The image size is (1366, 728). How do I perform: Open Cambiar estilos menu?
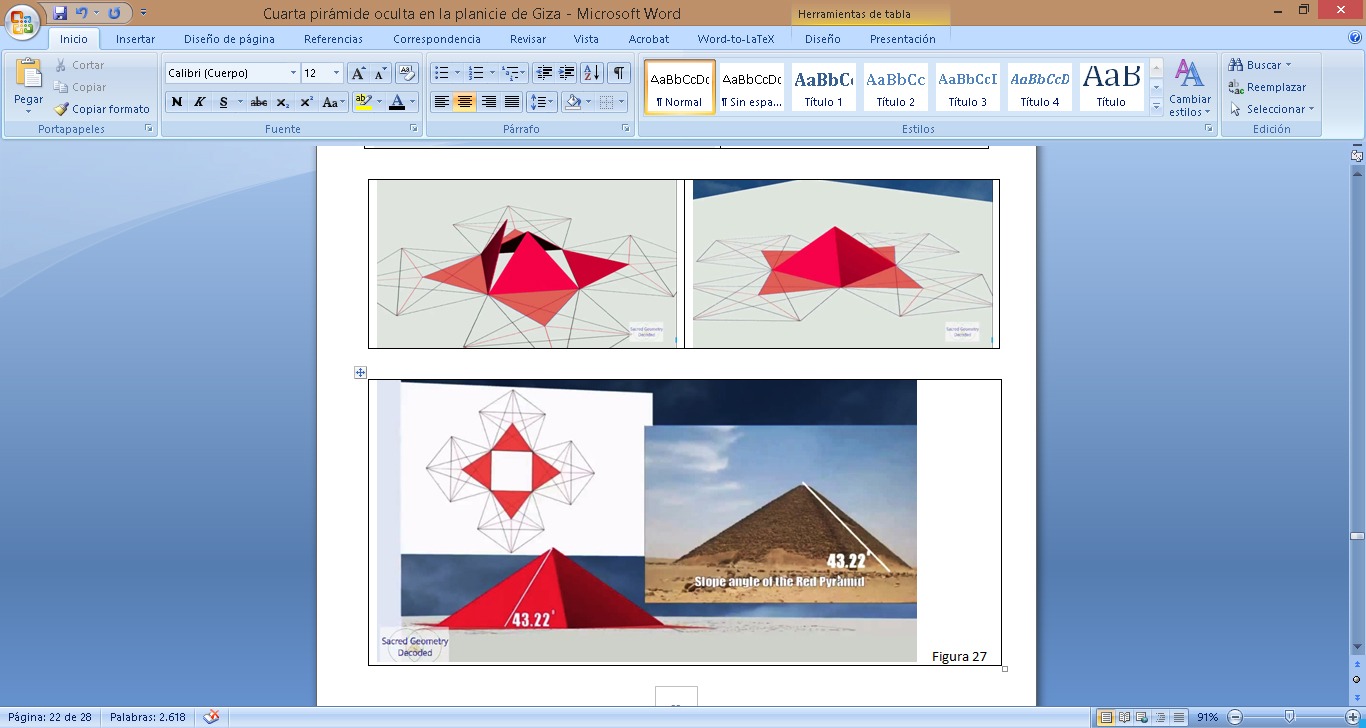(1189, 88)
